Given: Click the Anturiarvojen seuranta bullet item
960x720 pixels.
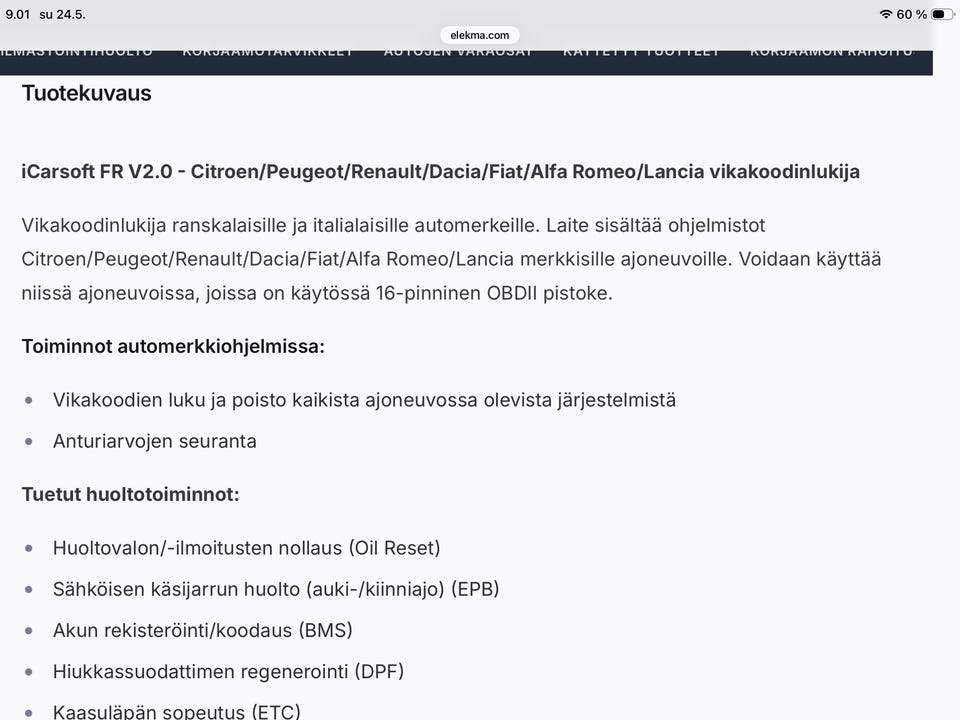Looking at the screenshot, I should click(154, 441).
